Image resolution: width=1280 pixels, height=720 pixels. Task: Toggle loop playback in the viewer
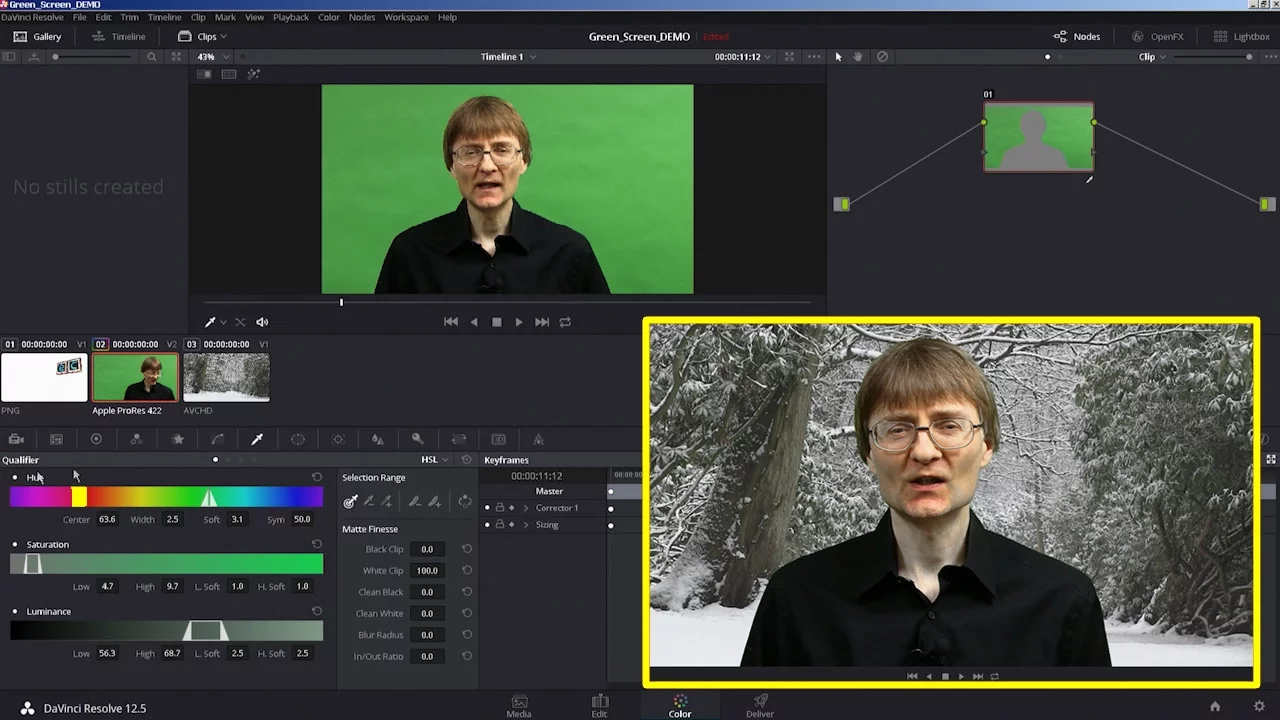click(565, 322)
